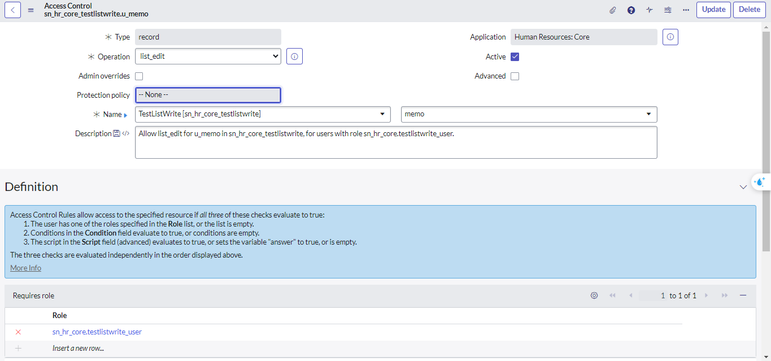Click the Application Human Resources: Core field

(584, 37)
